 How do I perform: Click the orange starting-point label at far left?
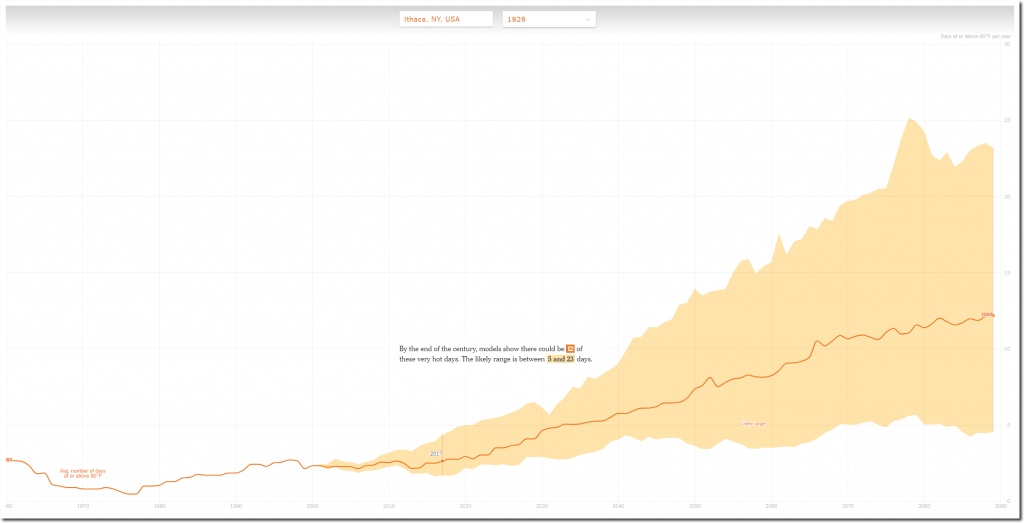pyautogui.click(x=9, y=460)
